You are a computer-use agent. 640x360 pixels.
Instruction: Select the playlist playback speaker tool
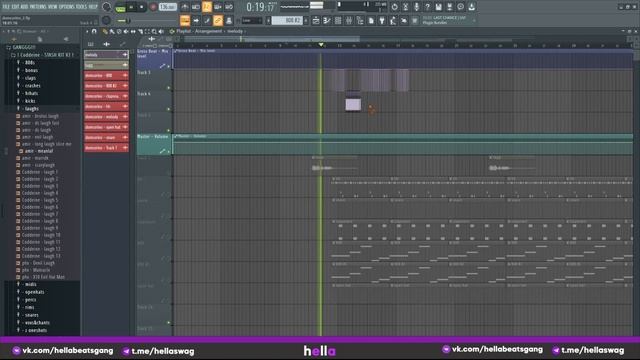tap(161, 31)
